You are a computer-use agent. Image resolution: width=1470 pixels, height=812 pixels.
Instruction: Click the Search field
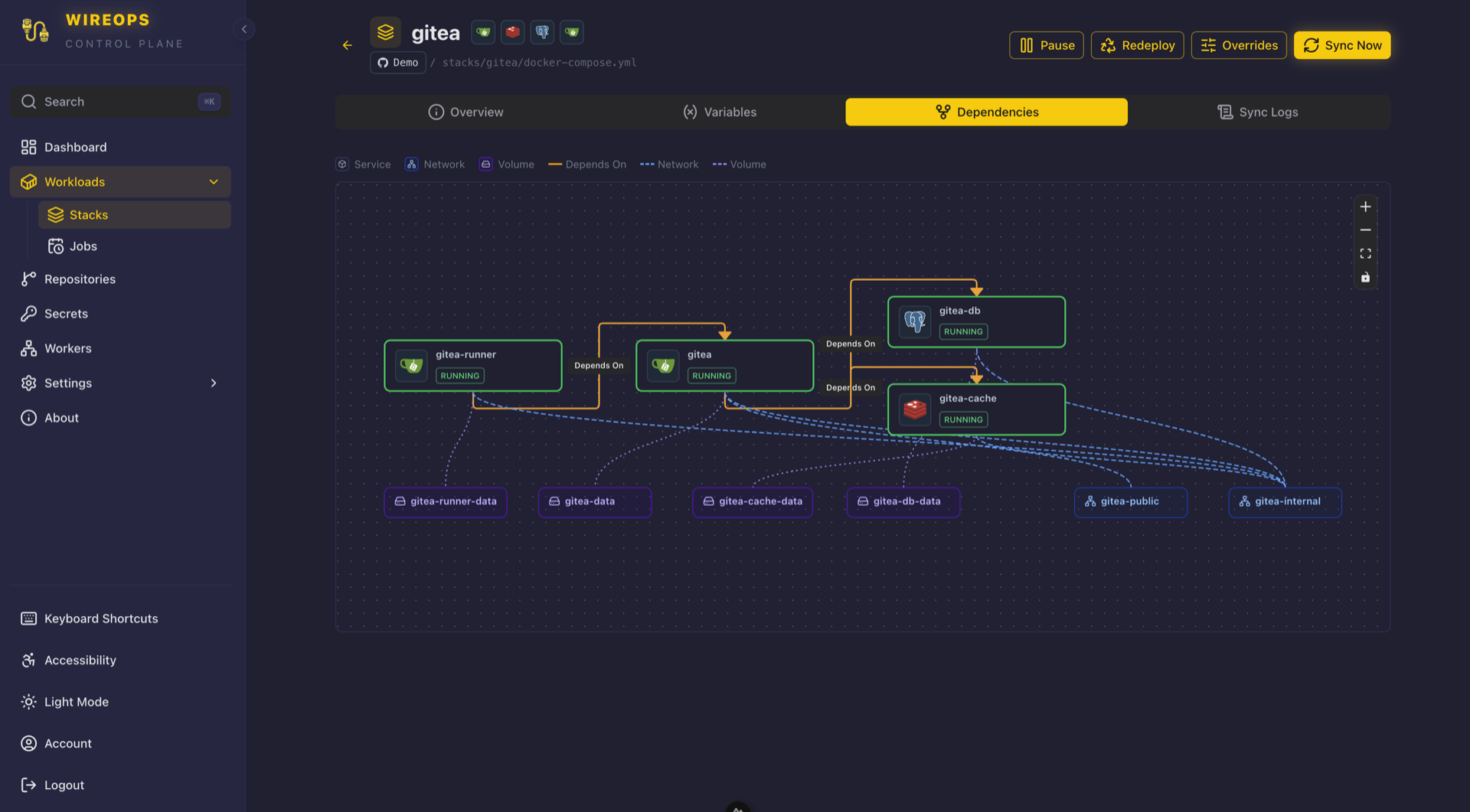(120, 102)
